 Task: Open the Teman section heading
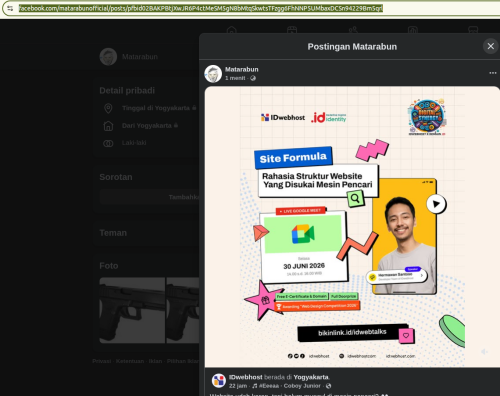(113, 233)
